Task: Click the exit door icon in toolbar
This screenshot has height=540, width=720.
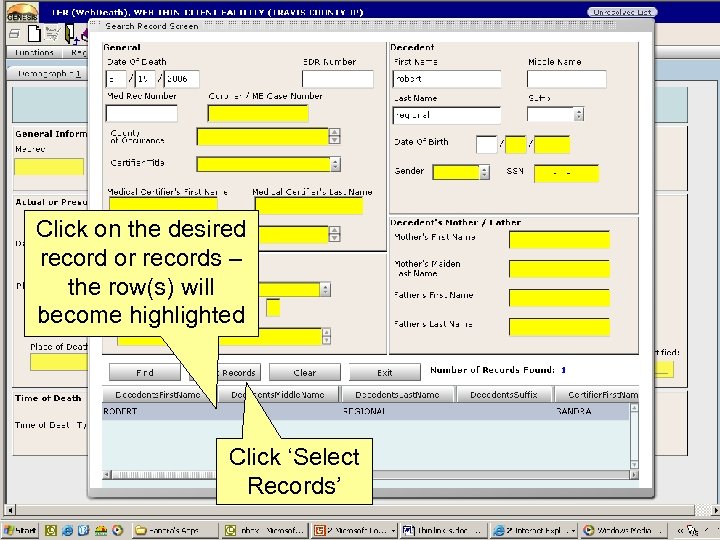Action: [71, 34]
